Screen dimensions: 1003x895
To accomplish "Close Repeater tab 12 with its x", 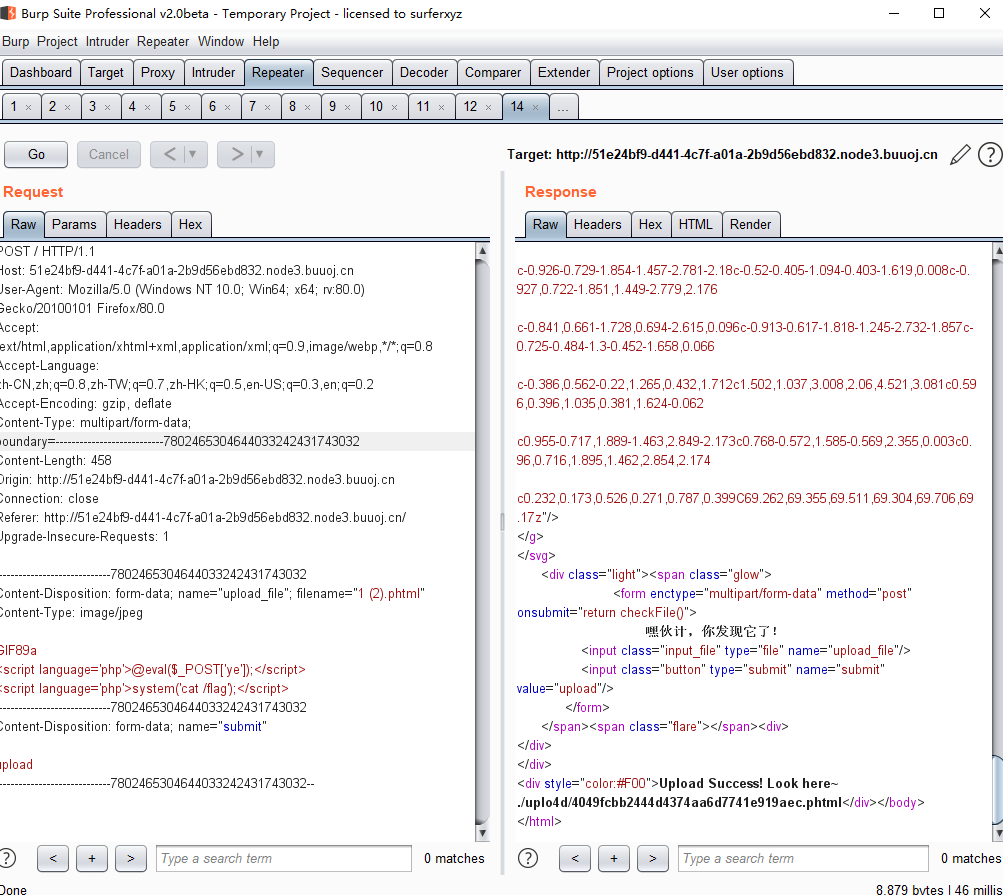I will click(x=489, y=107).
